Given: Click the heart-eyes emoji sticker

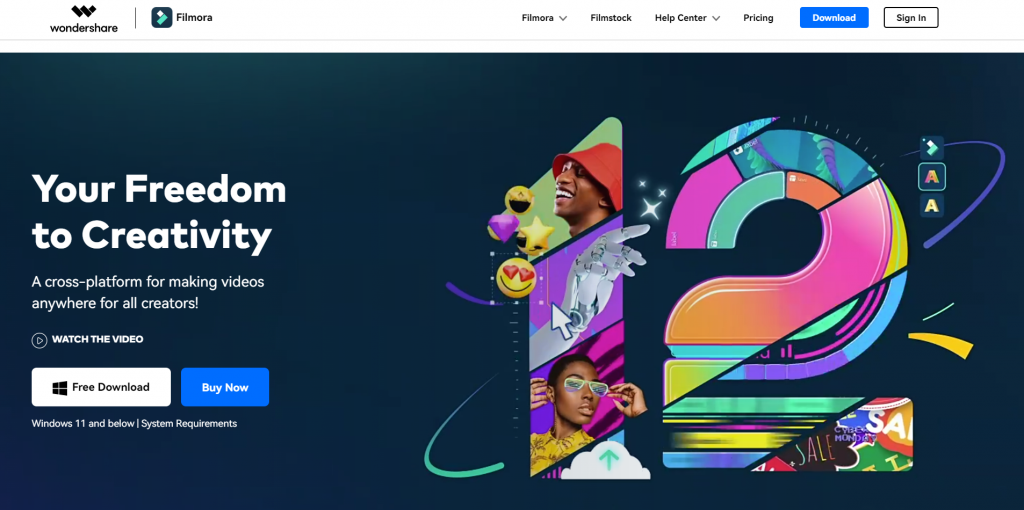Looking at the screenshot, I should click(x=516, y=279).
